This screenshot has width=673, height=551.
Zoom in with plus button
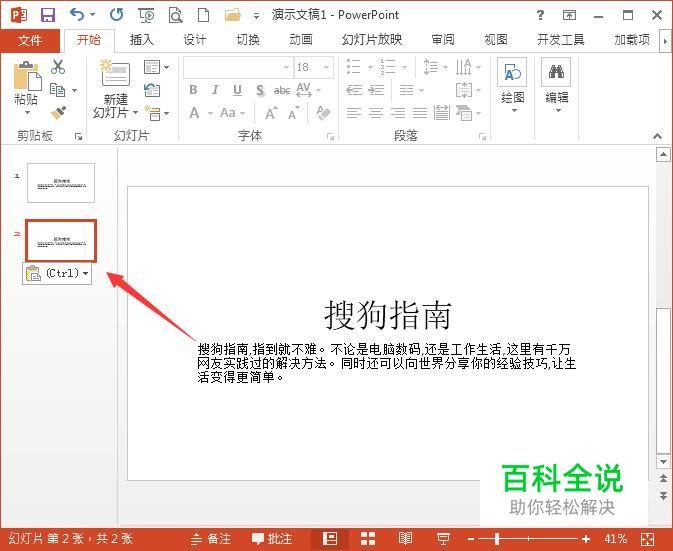pyautogui.click(x=586, y=539)
